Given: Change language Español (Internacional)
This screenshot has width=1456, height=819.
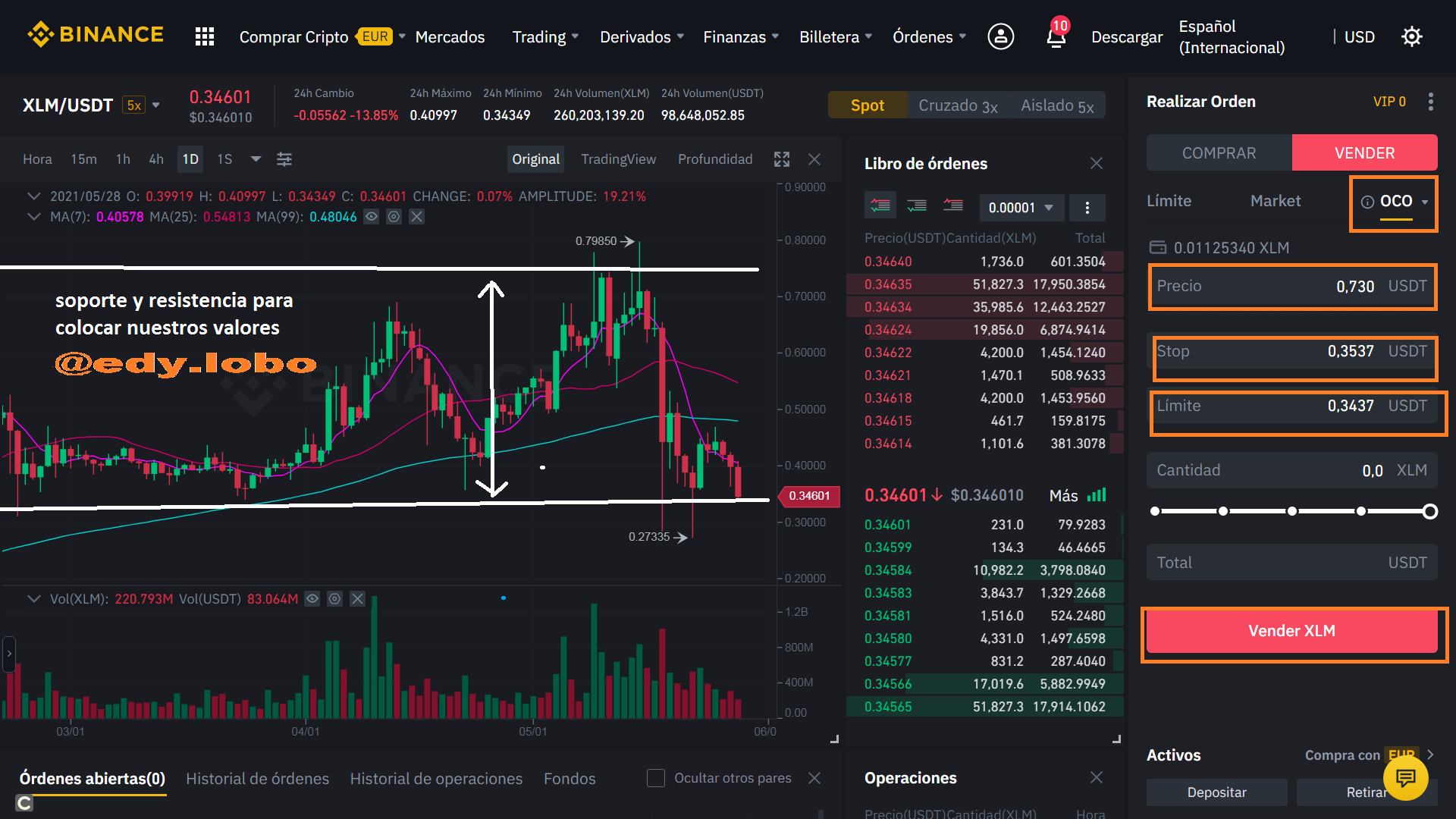Looking at the screenshot, I should pos(1232,36).
